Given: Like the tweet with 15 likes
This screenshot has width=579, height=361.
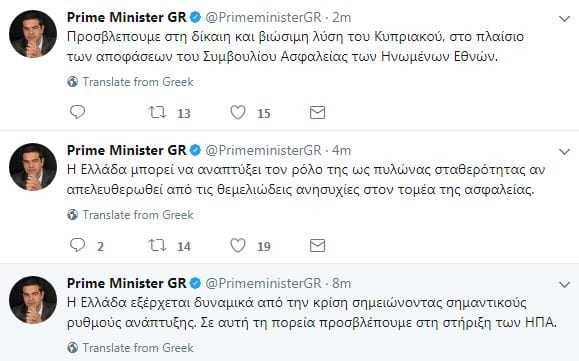Looking at the screenshot, I should click(238, 112).
